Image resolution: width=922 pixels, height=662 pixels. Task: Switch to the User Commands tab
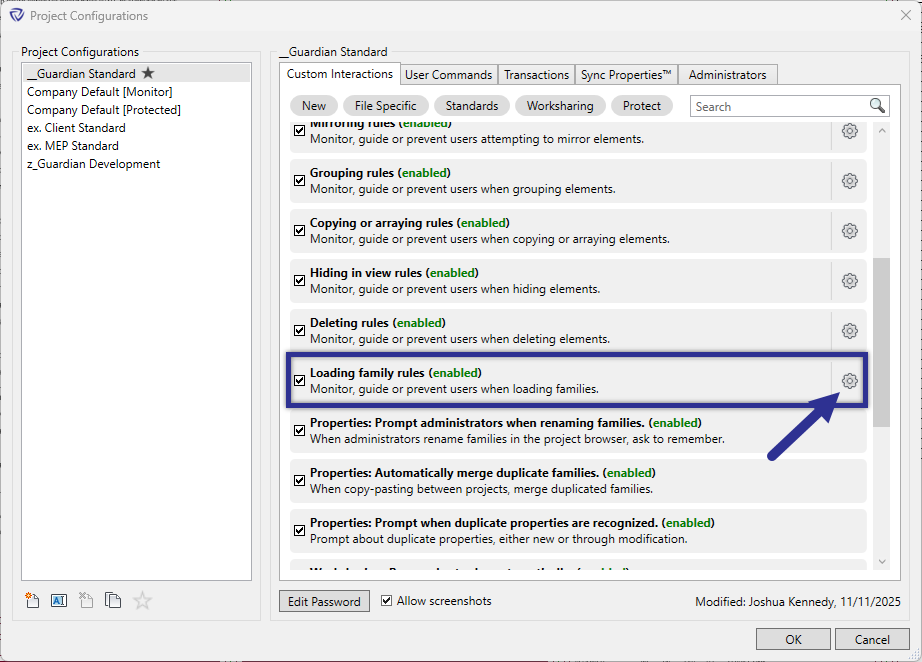click(448, 74)
